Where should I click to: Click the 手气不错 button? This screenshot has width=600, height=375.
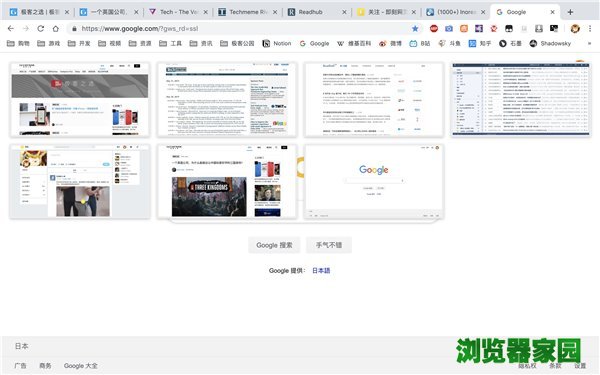(329, 245)
